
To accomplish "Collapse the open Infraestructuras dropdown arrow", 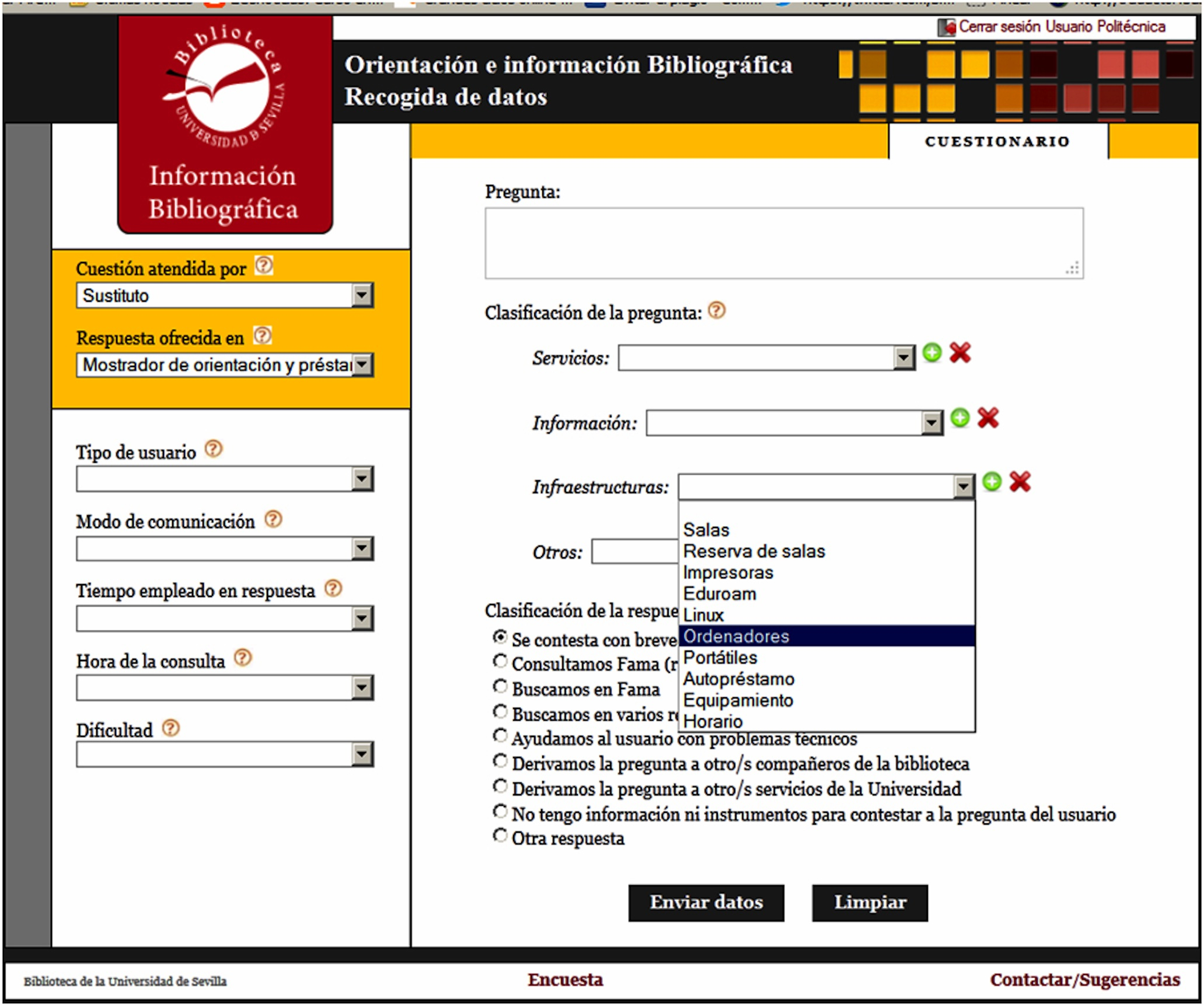I will click(x=963, y=487).
